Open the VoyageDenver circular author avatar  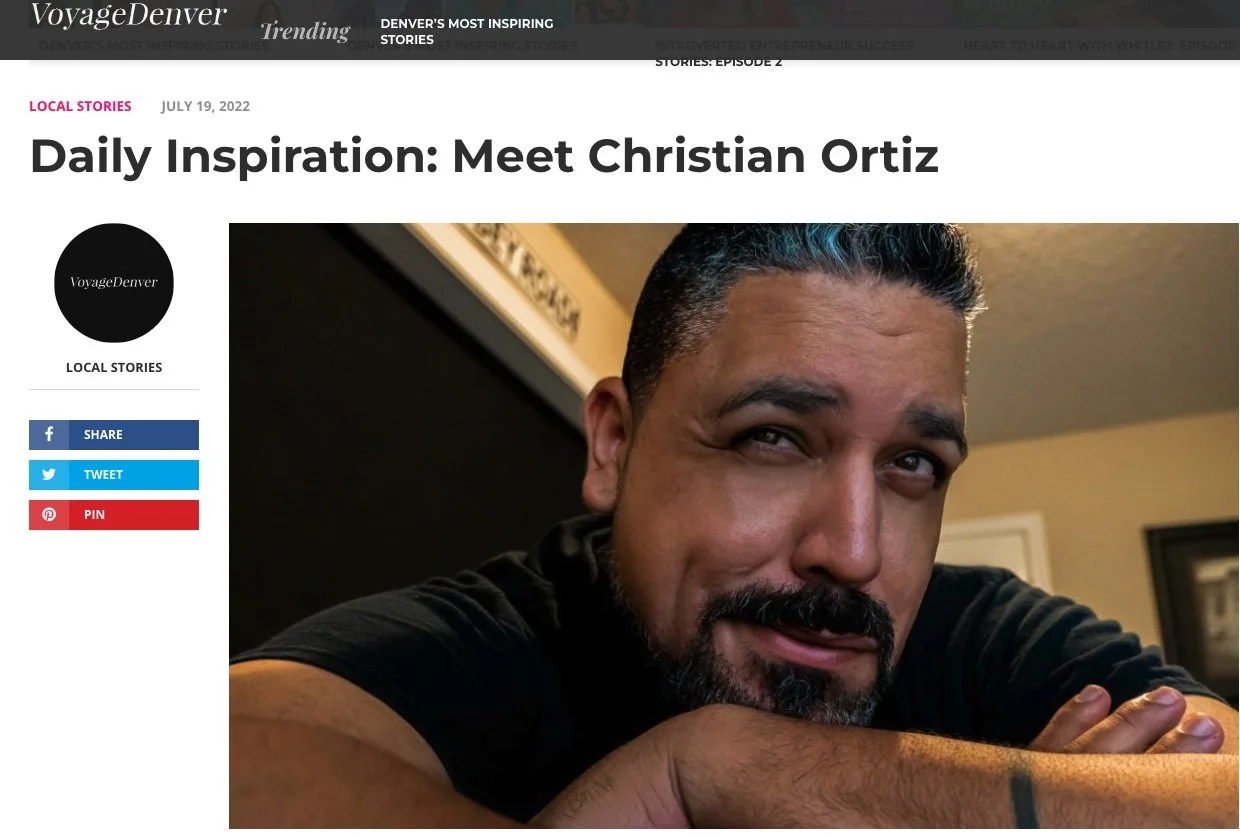(x=114, y=283)
